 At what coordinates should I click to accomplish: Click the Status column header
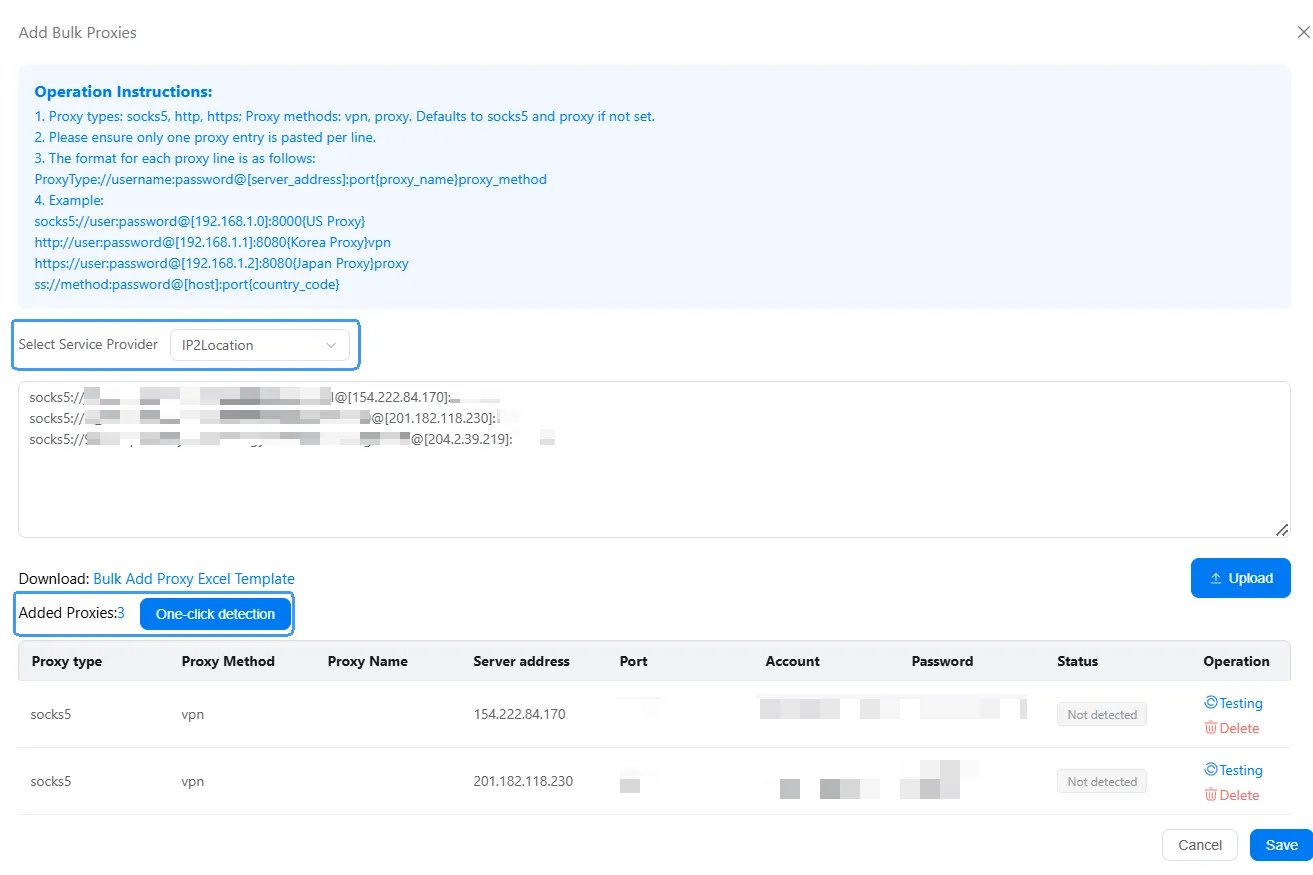[x=1078, y=661]
